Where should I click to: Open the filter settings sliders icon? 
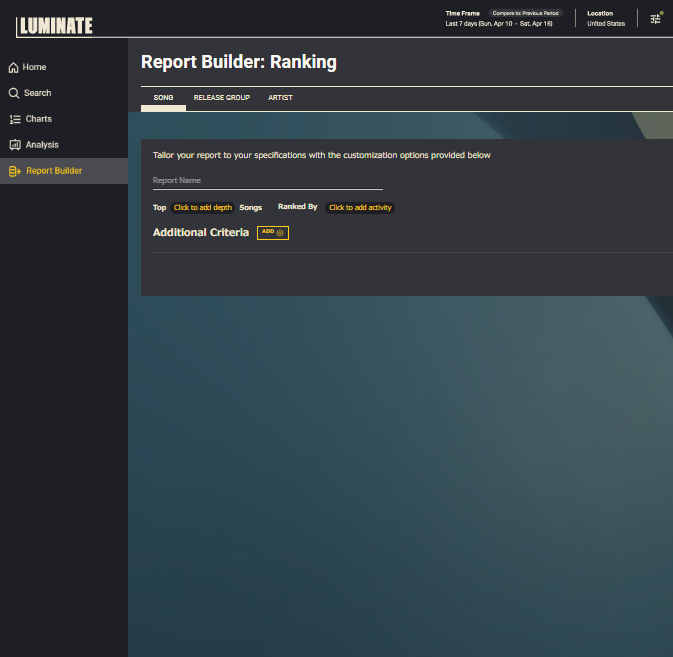click(656, 19)
